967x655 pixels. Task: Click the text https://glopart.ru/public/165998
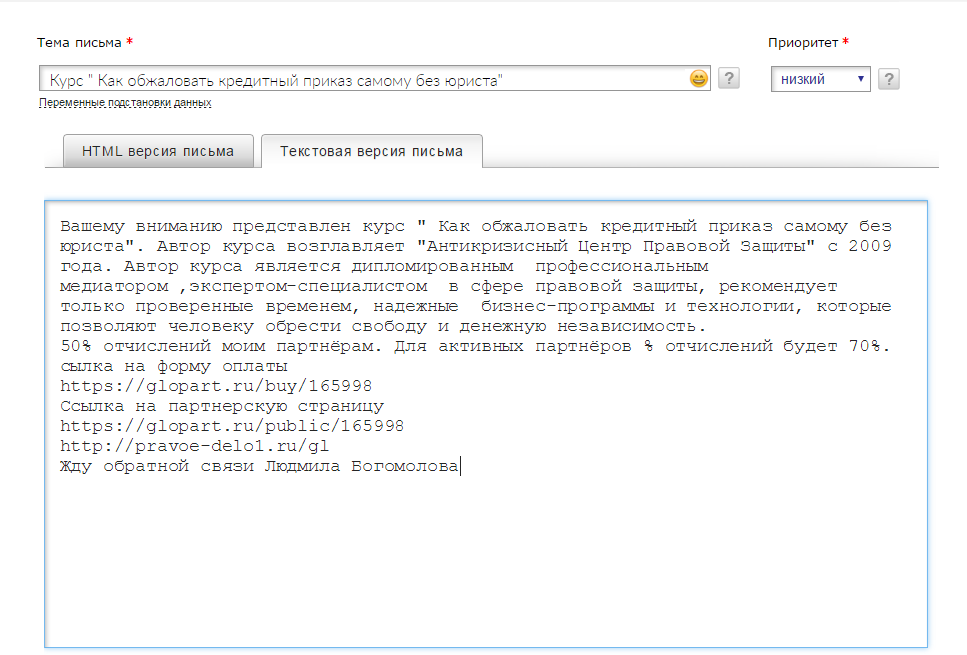click(x=232, y=426)
